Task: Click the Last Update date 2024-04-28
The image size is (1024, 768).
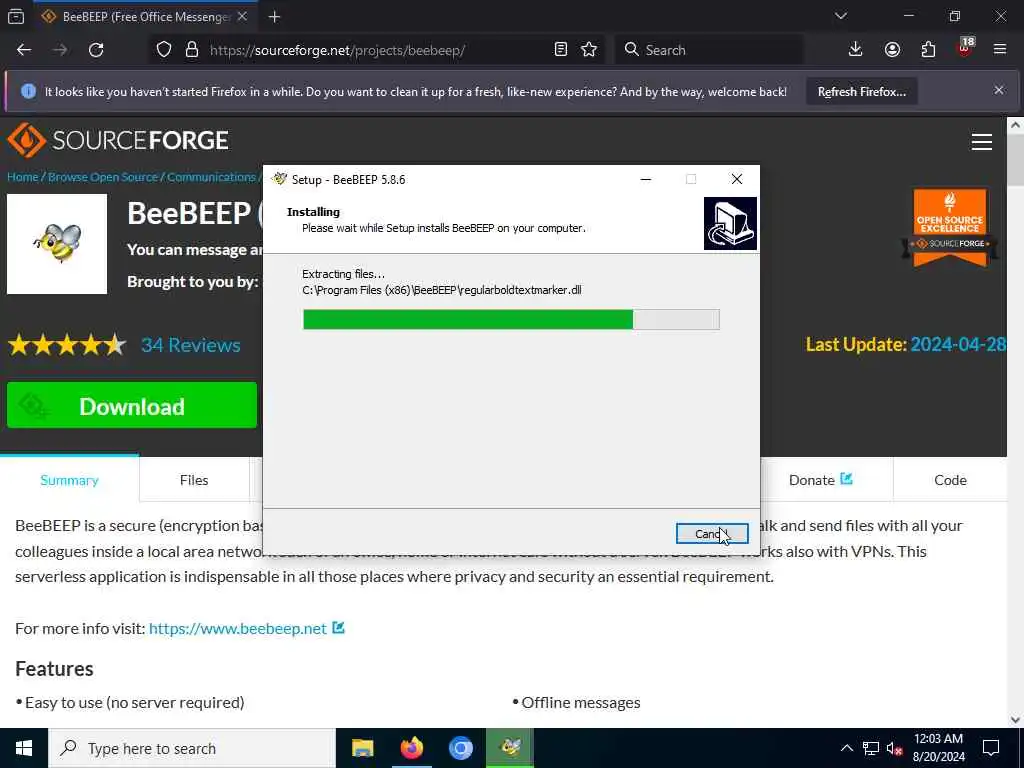Action: click(x=957, y=344)
